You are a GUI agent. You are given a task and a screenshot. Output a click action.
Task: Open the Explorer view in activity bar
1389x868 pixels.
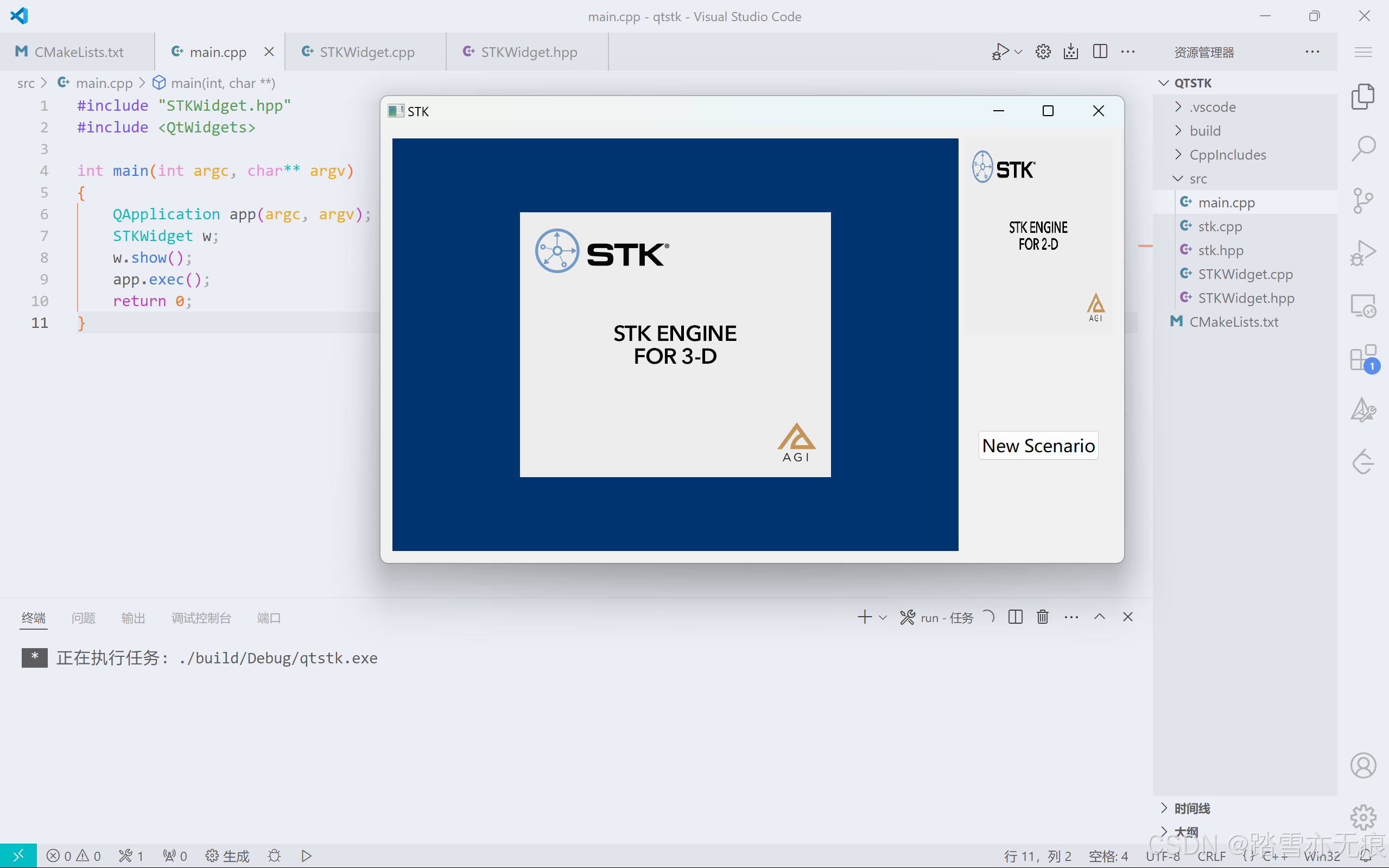click(x=1363, y=96)
